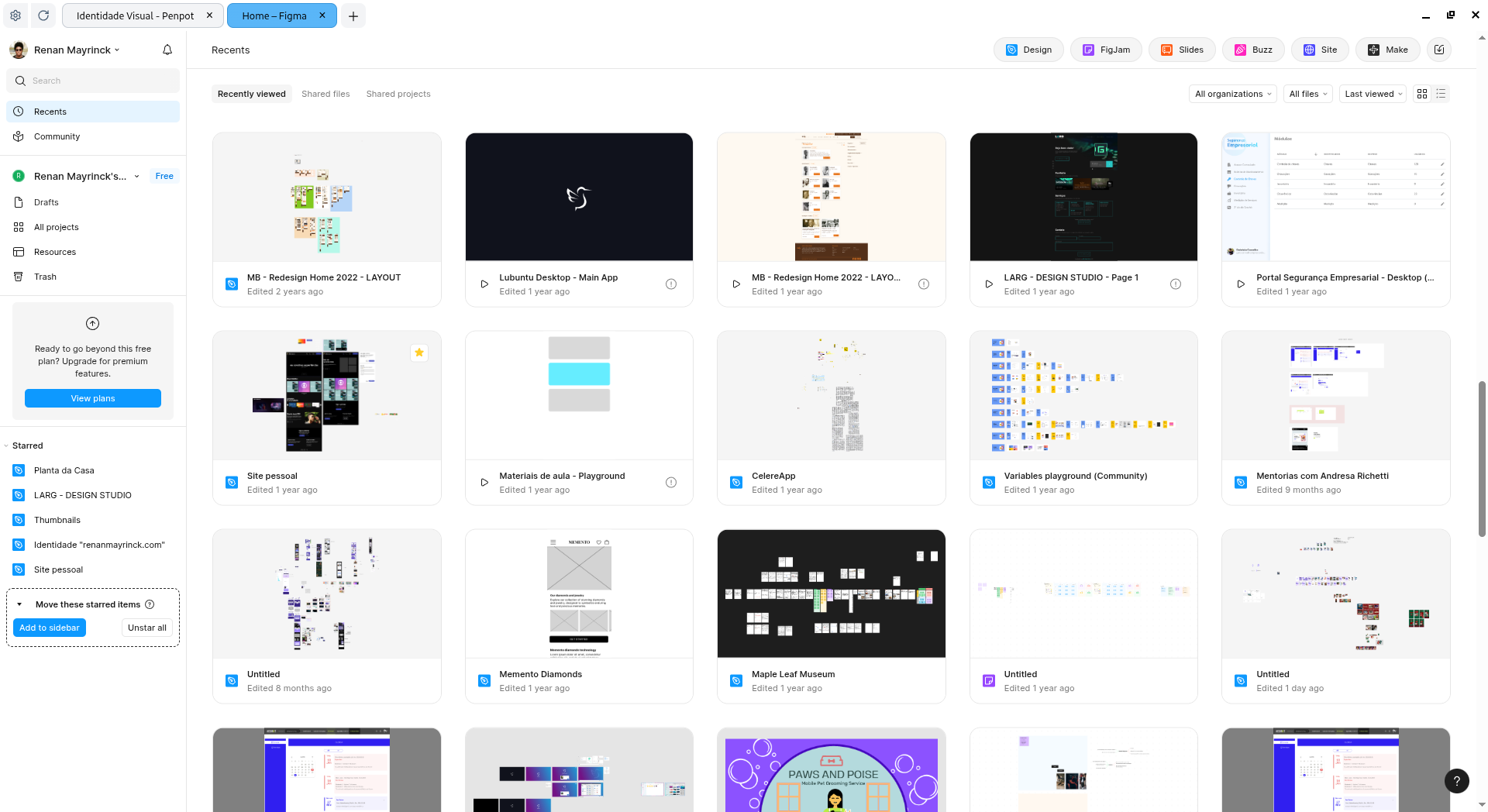
Task: Click the notifications bell icon
Action: (x=167, y=49)
